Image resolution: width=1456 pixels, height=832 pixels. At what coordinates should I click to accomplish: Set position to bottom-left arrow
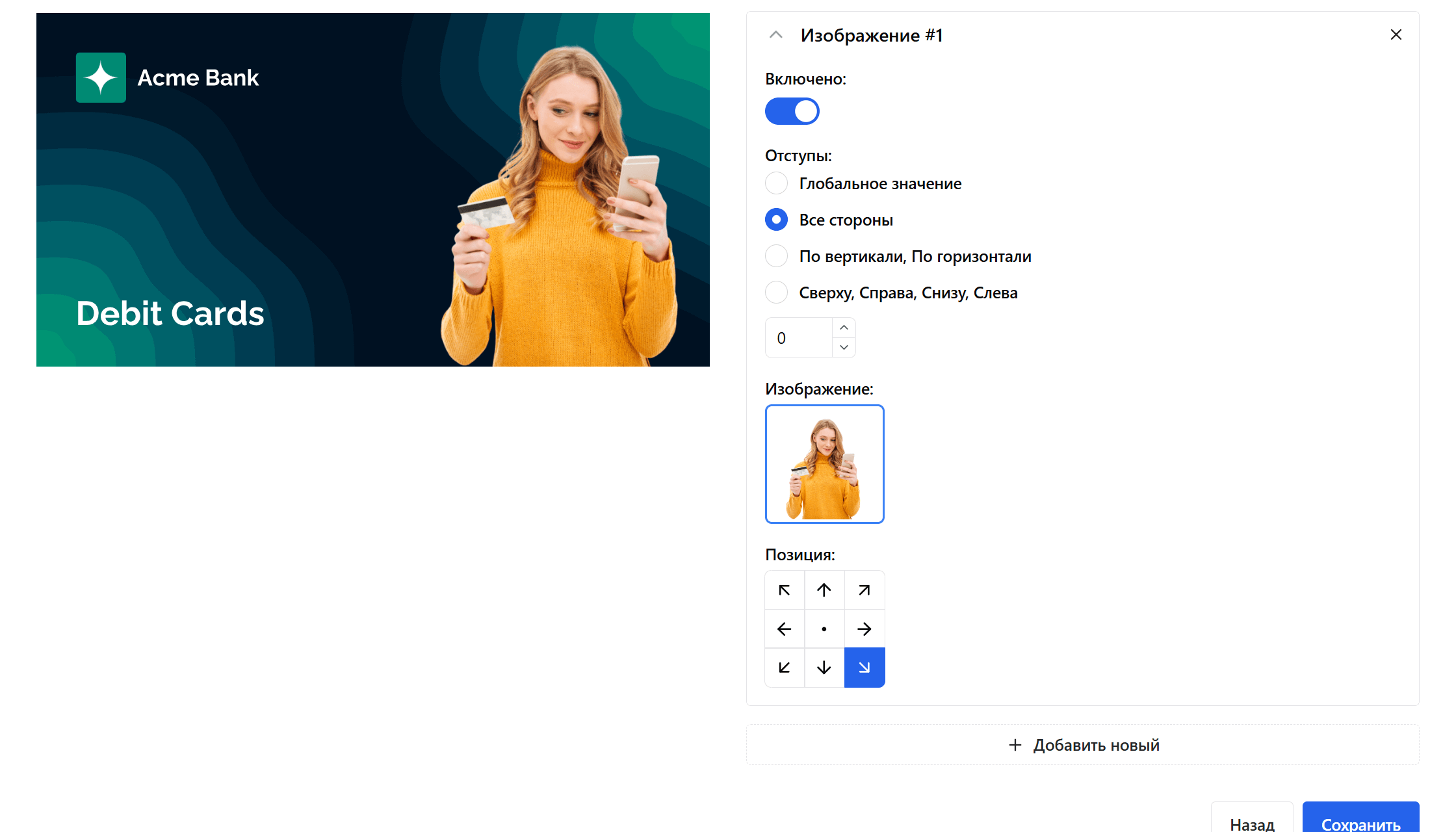tap(785, 668)
